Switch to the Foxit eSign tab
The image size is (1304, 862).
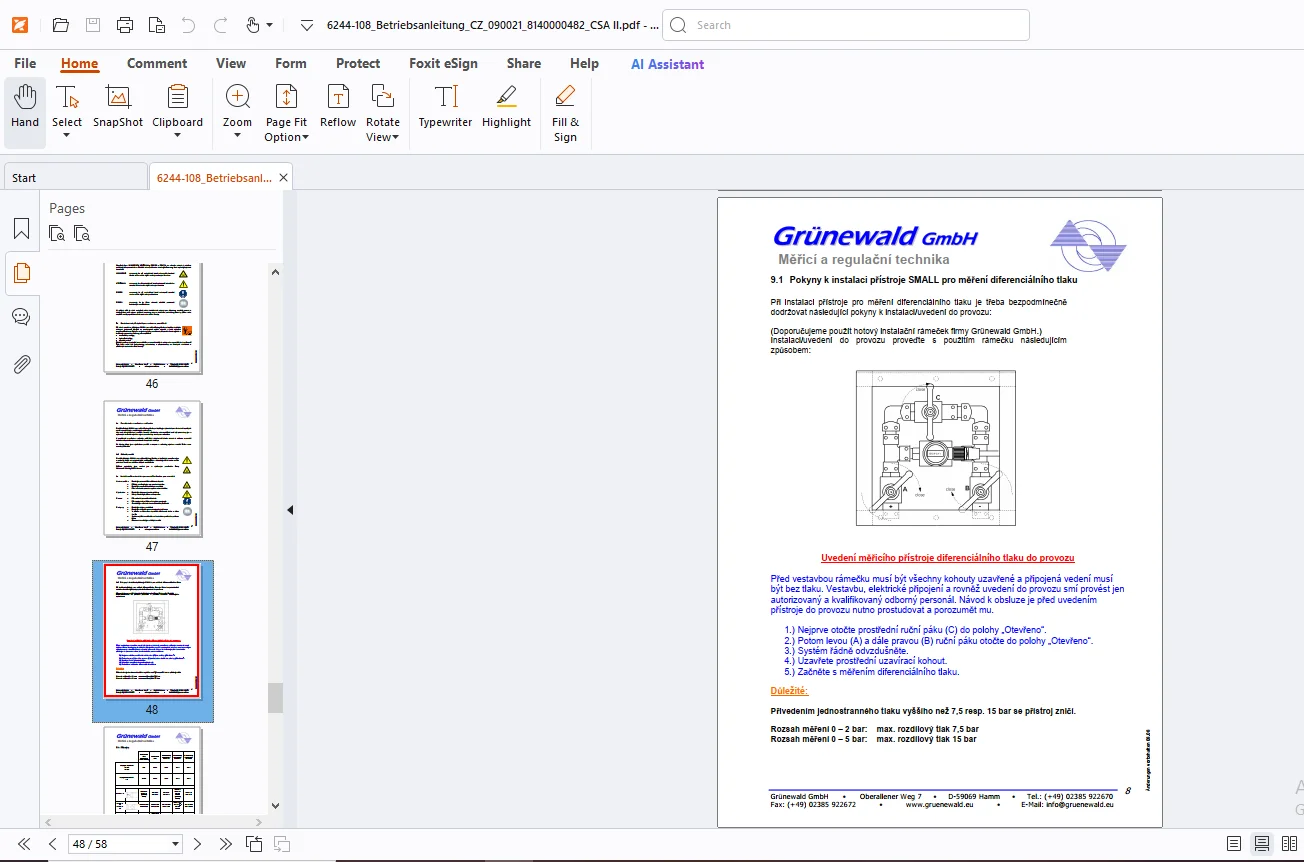[x=443, y=63]
